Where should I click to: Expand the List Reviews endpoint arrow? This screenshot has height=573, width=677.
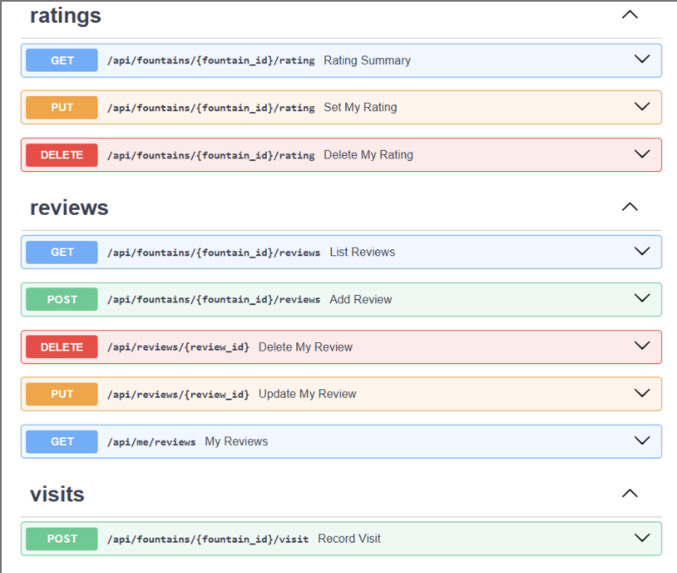642,251
